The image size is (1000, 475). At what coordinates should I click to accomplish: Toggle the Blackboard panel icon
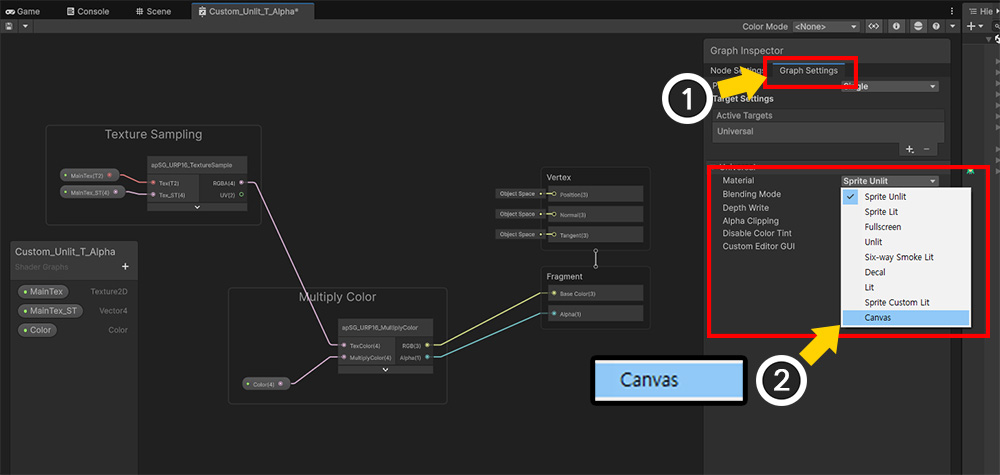(874, 26)
